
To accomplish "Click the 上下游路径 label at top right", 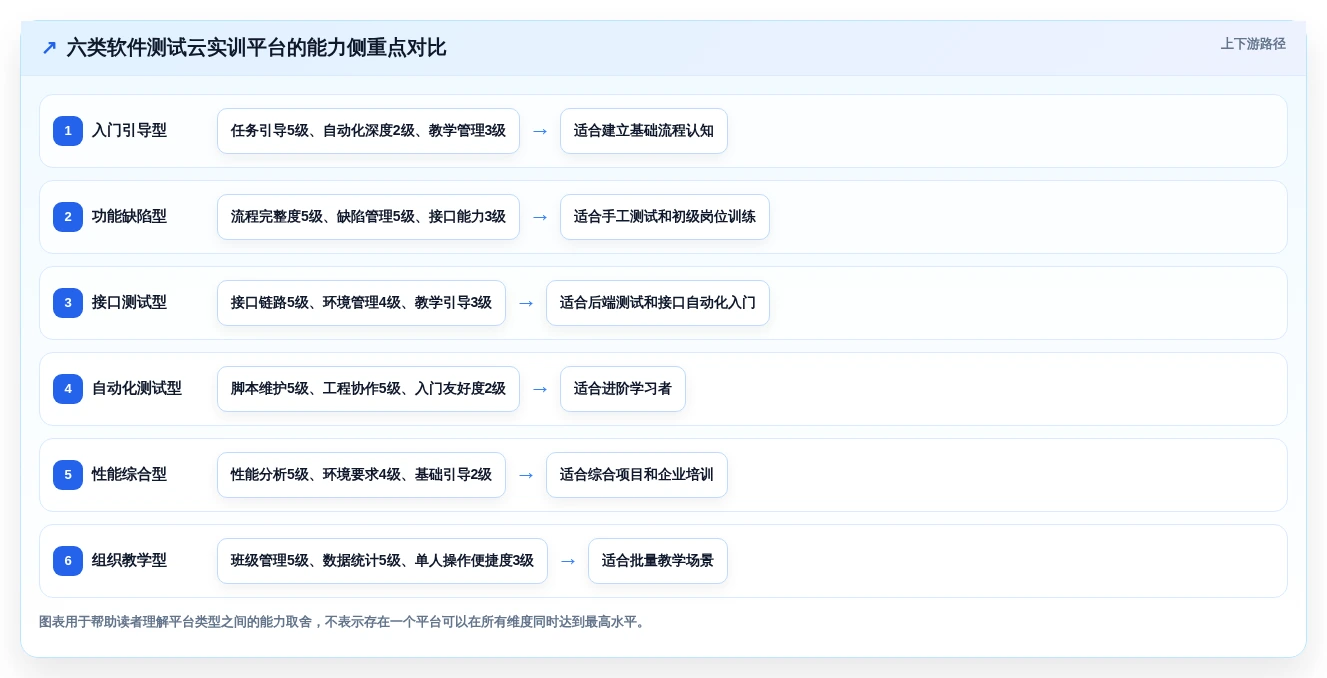I will (1253, 44).
